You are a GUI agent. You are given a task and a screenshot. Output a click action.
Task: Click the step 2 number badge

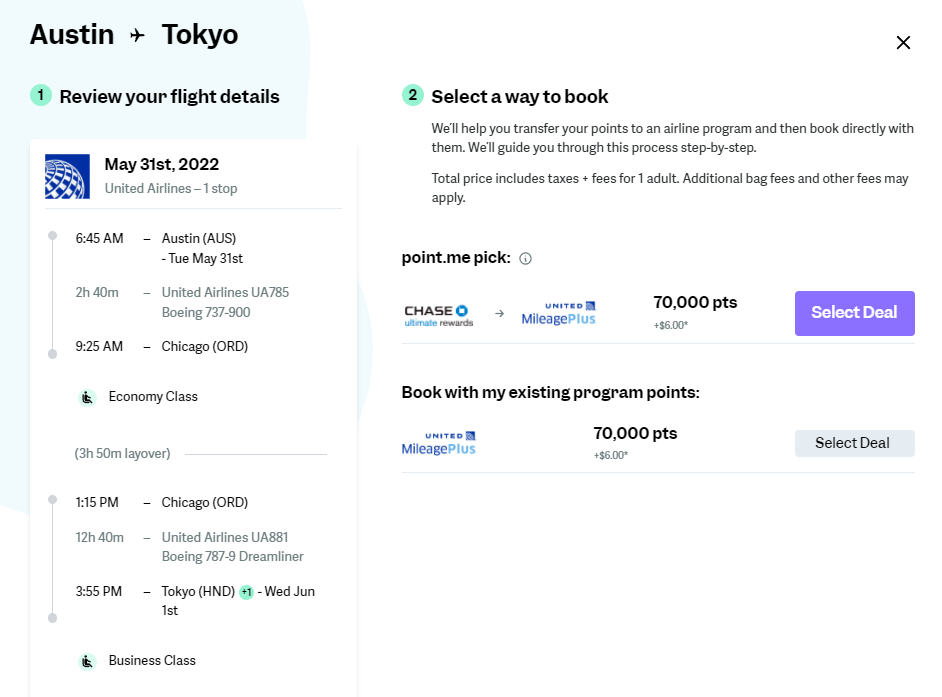412,96
